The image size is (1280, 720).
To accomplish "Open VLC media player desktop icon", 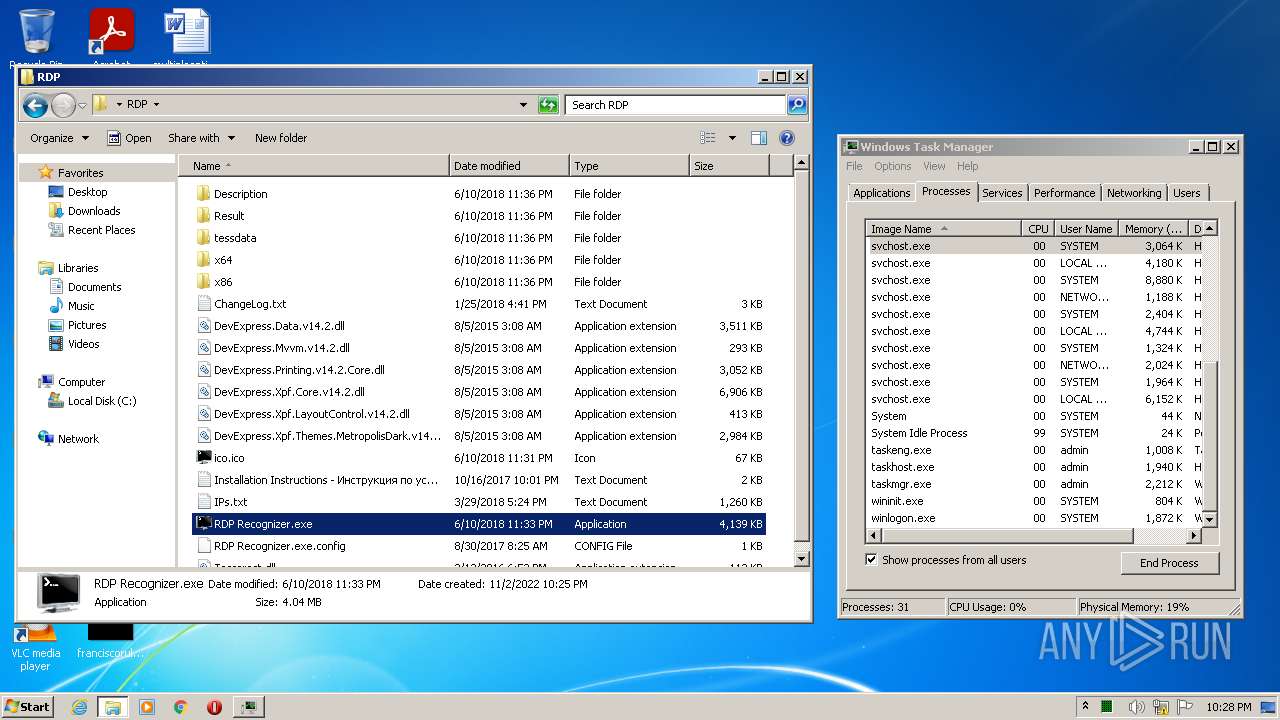I will coord(36,647).
